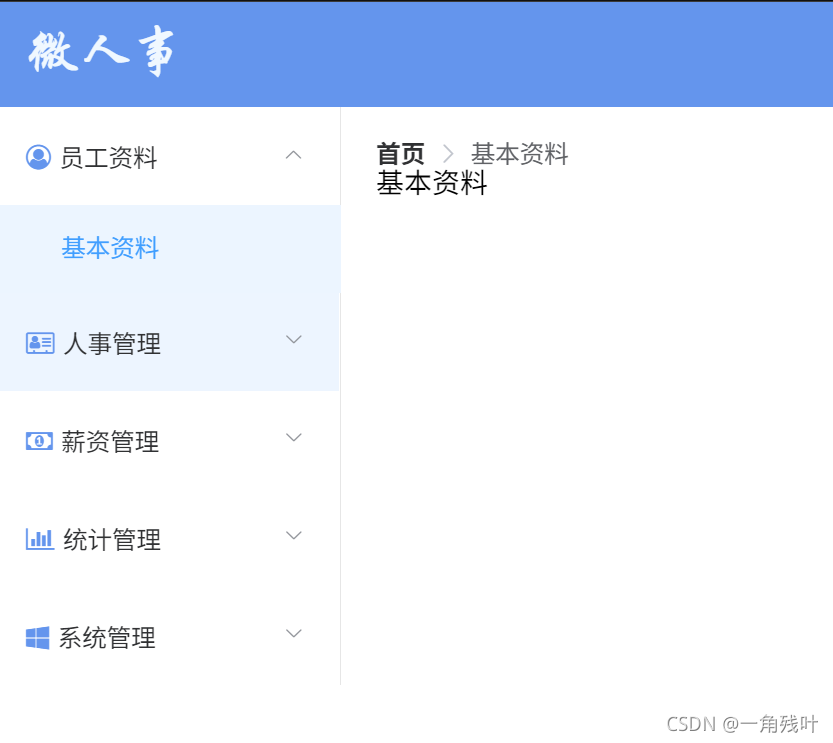
Task: Click 基本资料 in the breadcrumb
Action: point(519,153)
